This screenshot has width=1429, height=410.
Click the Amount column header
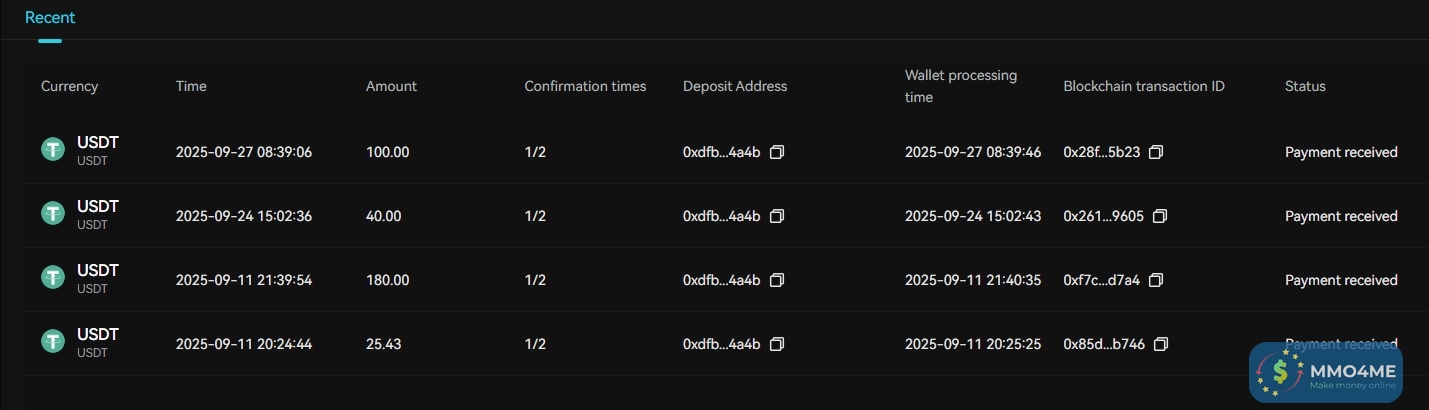click(391, 86)
